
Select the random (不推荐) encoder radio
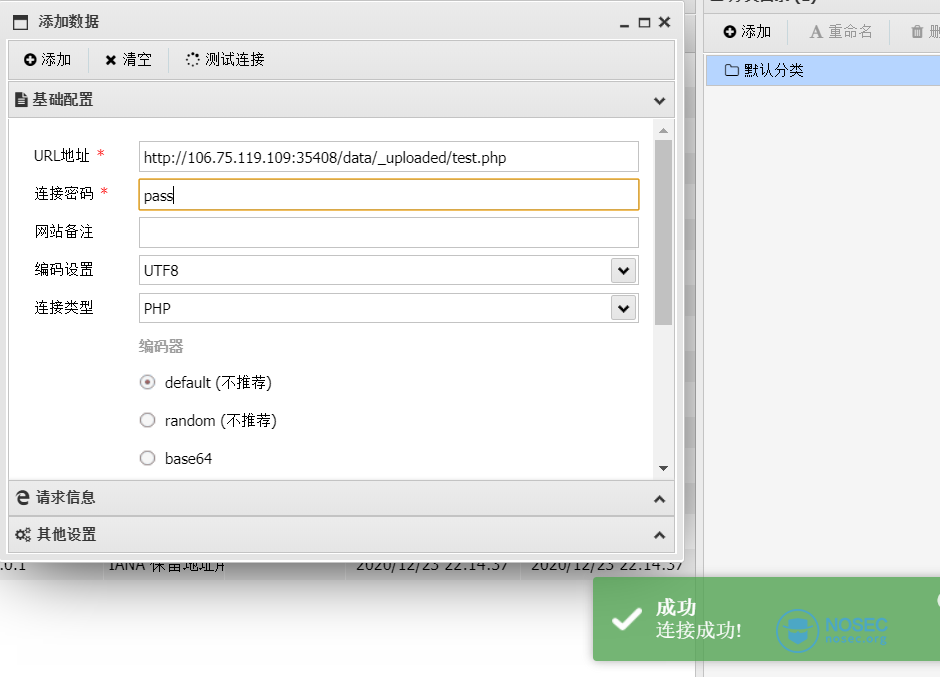tap(147, 420)
